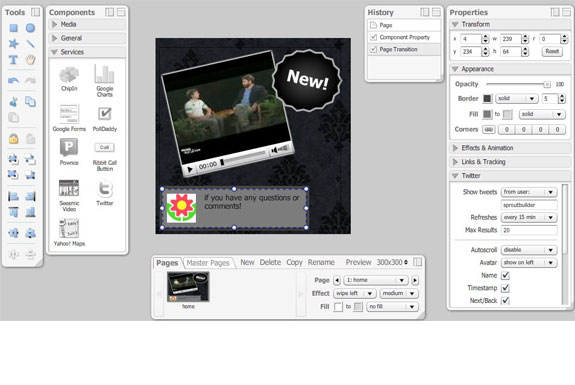Select the rectangle shape tool
The height and width of the screenshot is (385, 575).
14,28
